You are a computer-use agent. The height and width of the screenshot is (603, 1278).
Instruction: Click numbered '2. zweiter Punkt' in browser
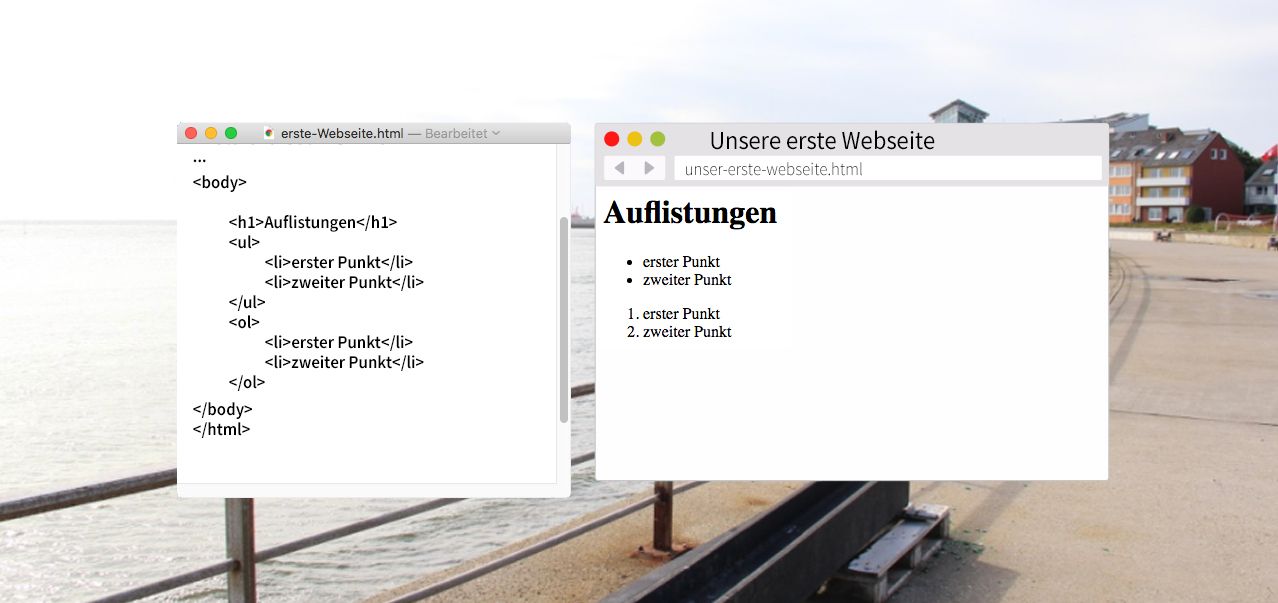tap(679, 331)
